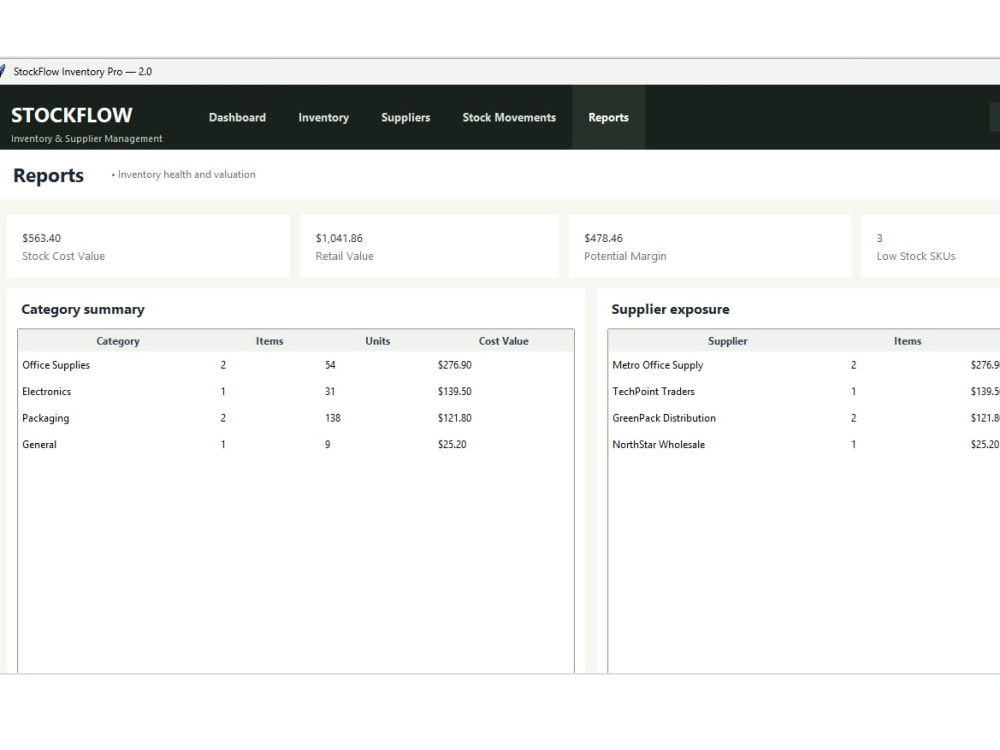This screenshot has width=1000, height=750.
Task: Select the Electronics category row
Action: tap(296, 392)
